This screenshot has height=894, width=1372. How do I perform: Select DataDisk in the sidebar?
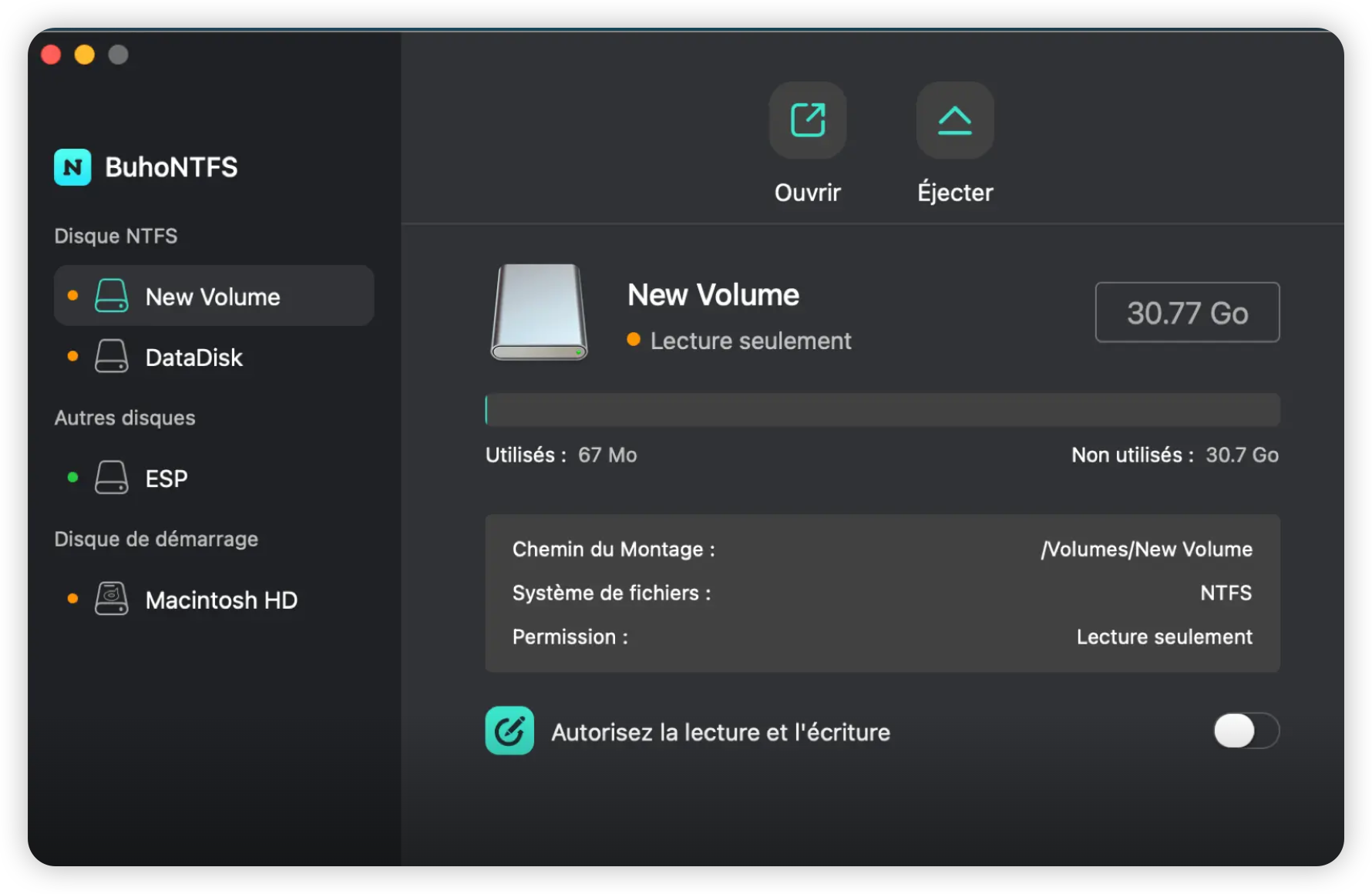point(214,357)
